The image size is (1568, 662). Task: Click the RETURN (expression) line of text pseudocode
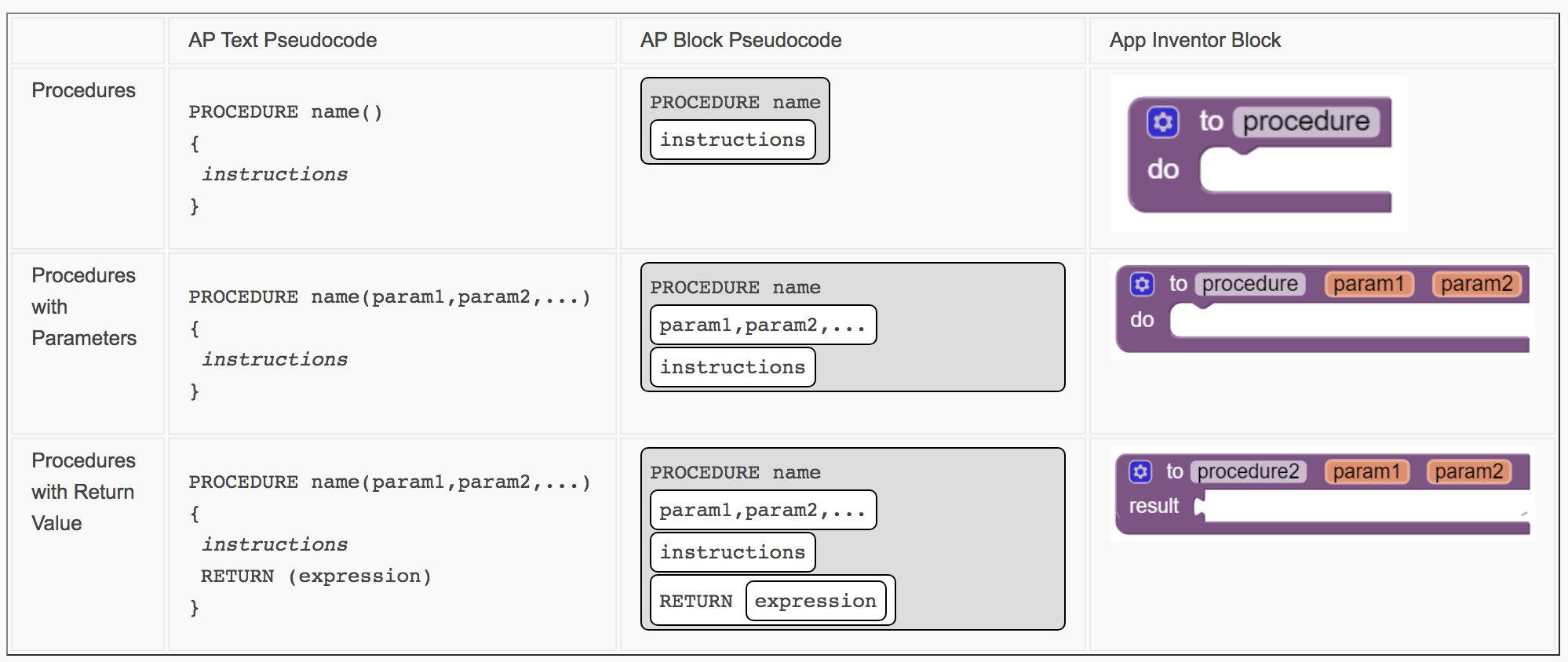[x=315, y=577]
